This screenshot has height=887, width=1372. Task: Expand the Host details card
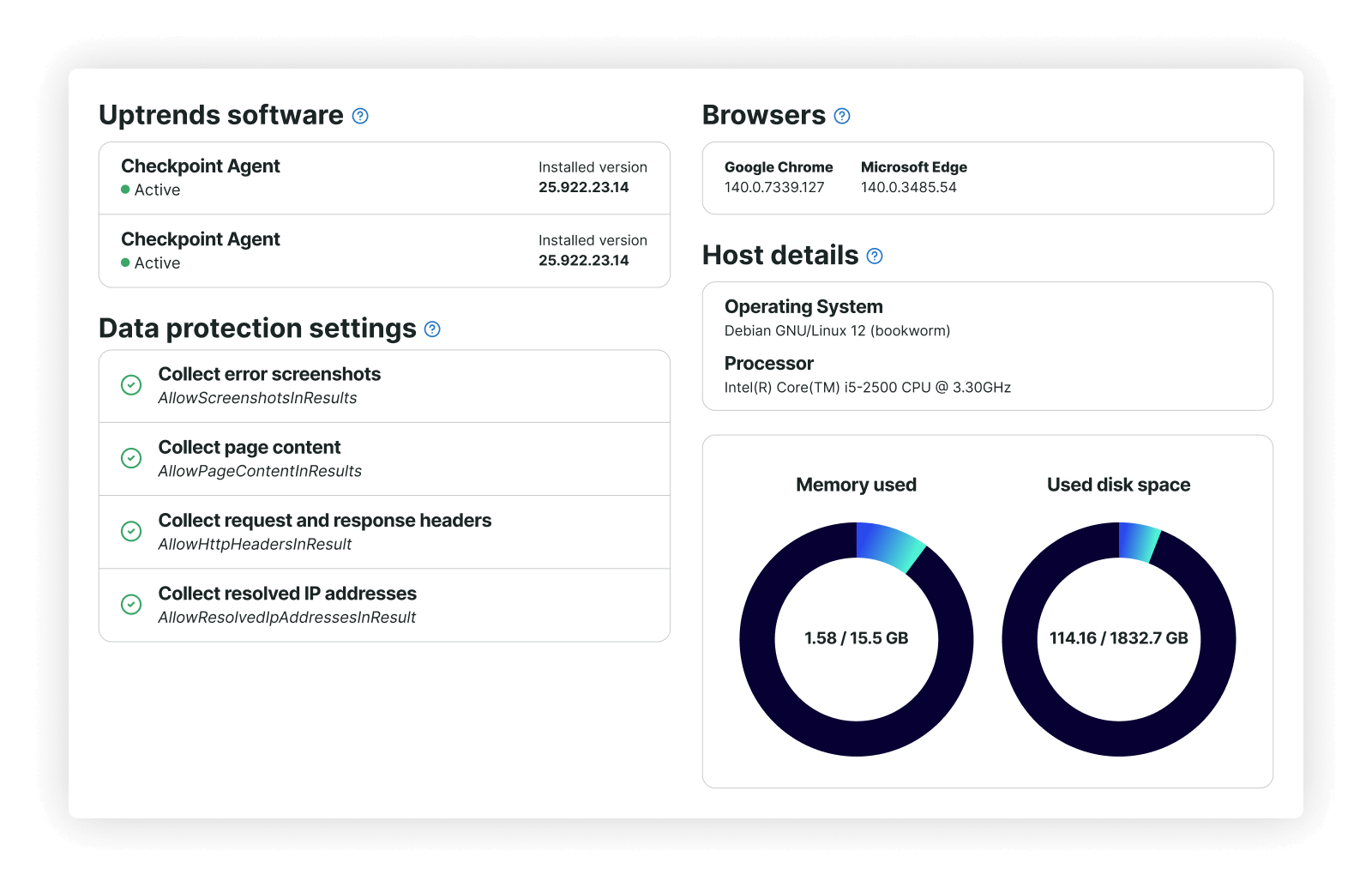986,346
